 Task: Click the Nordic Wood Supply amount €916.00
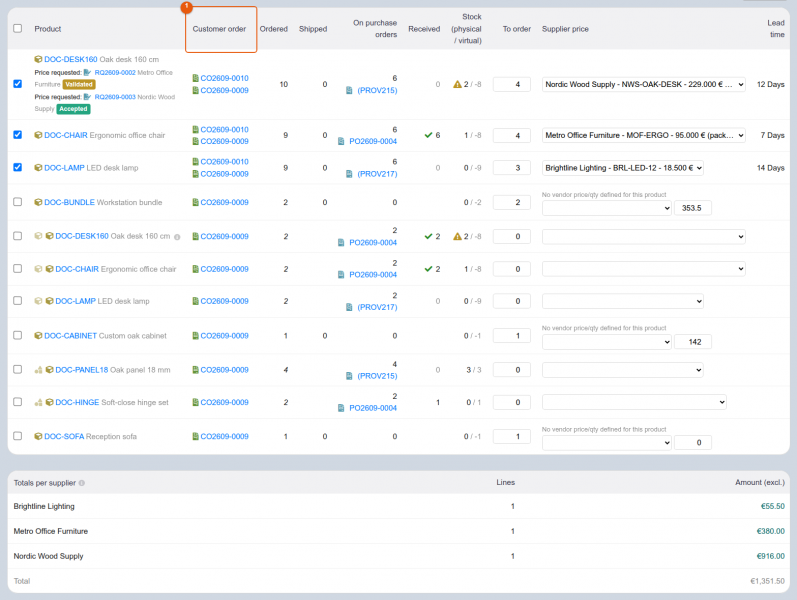point(771,556)
